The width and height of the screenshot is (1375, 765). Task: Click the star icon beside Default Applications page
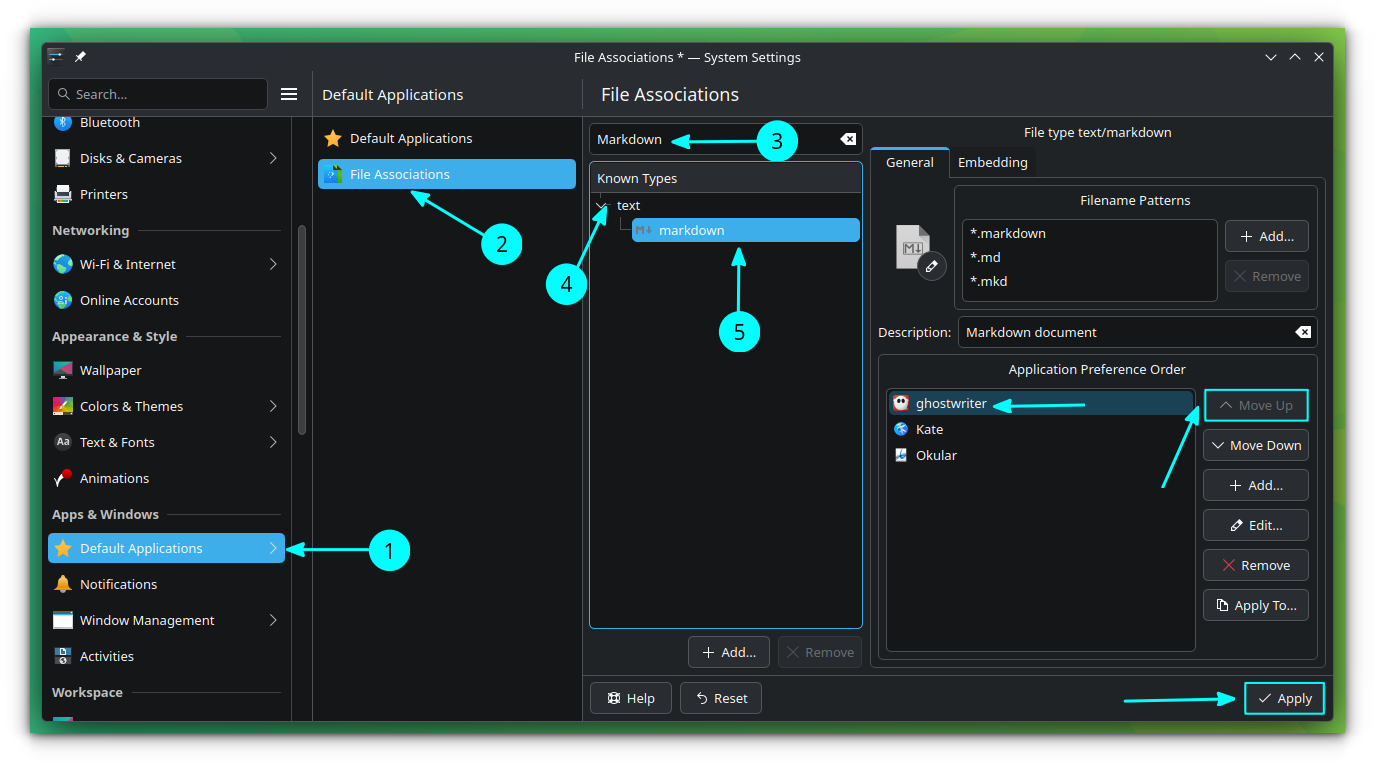(x=333, y=138)
